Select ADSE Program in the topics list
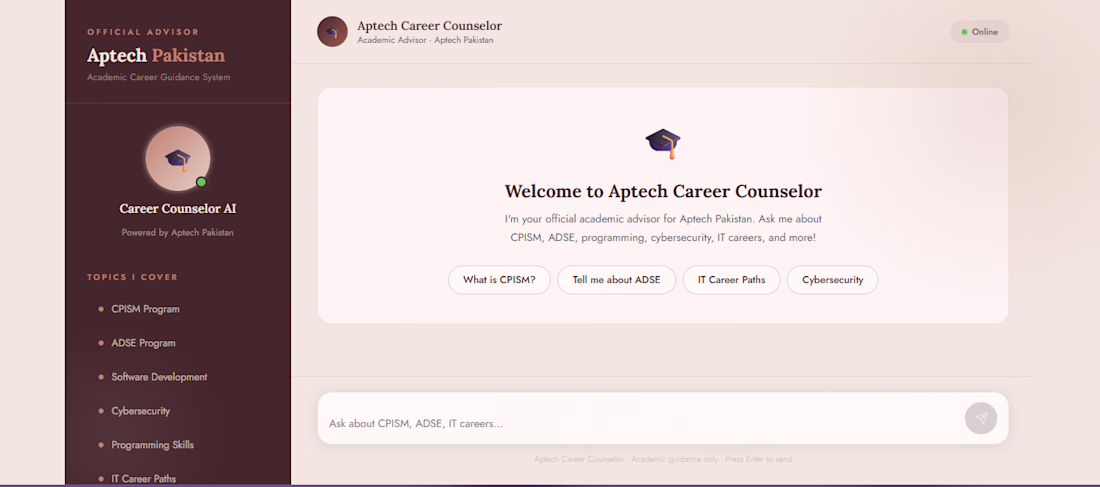The width and height of the screenshot is (1100, 487). pos(143,343)
